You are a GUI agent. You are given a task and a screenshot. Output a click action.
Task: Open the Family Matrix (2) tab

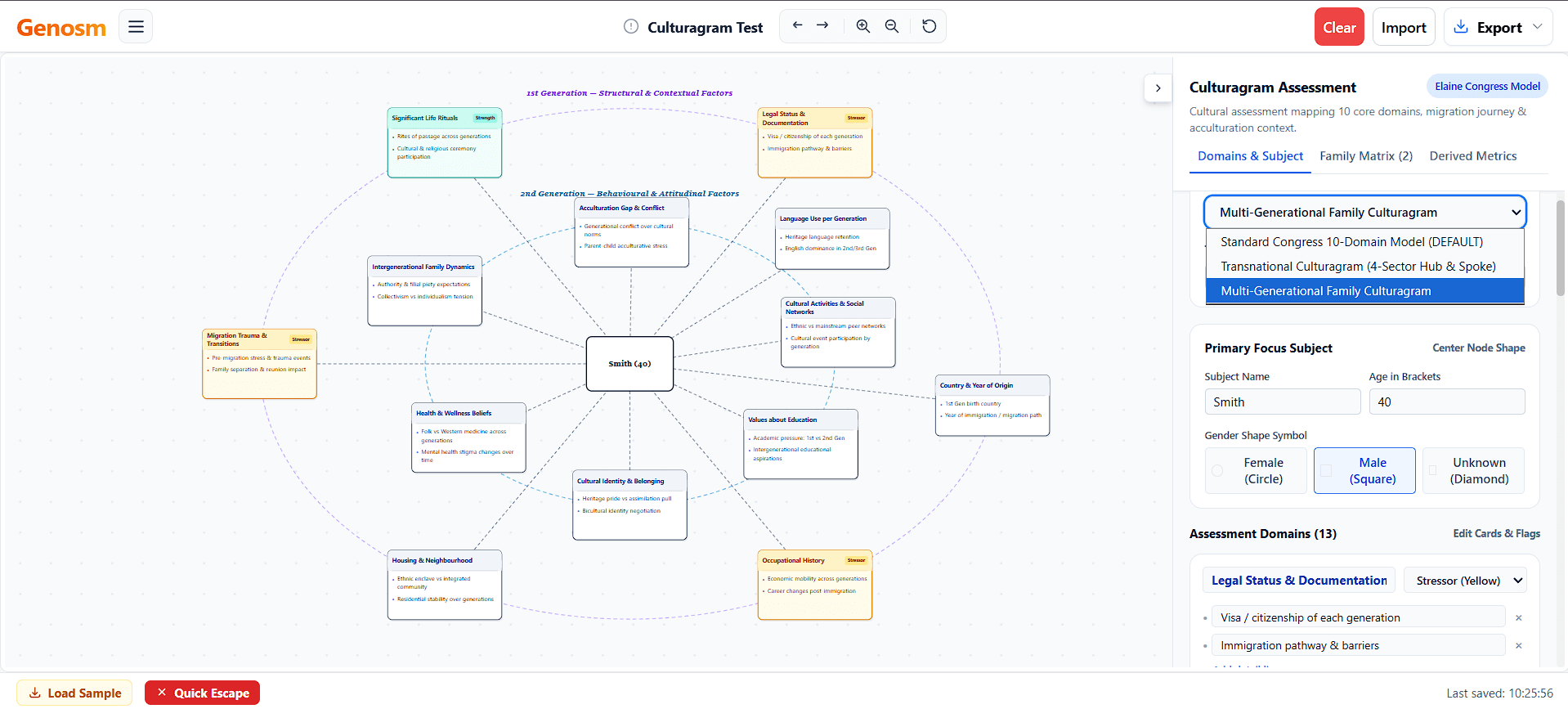coord(1366,156)
